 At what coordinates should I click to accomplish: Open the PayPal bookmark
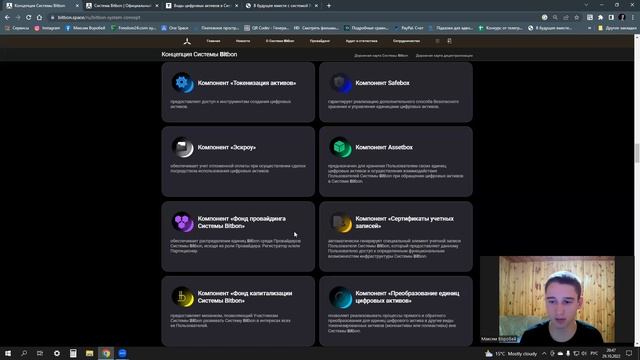click(x=409, y=28)
